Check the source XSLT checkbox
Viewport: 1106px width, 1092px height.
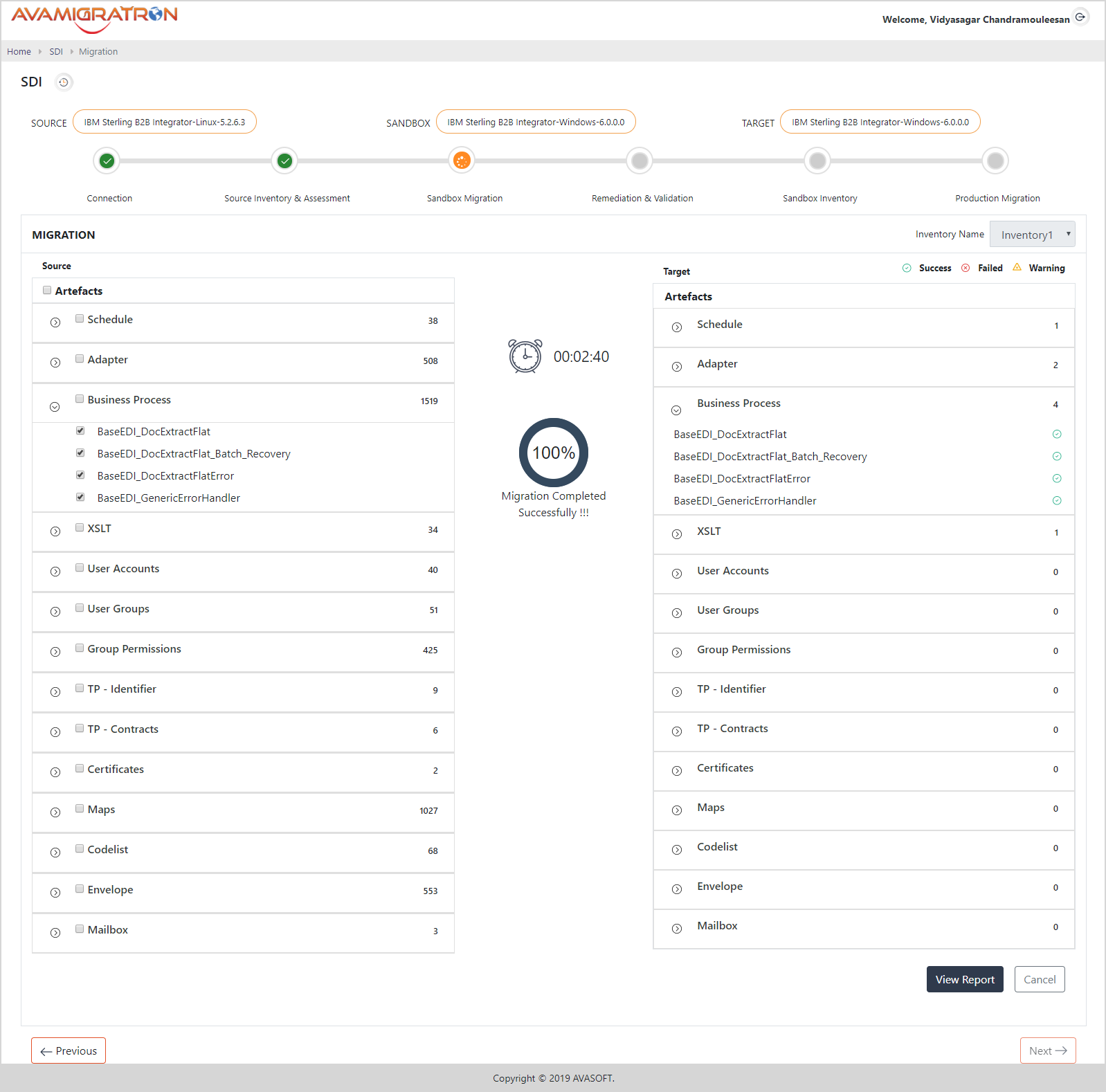pyautogui.click(x=80, y=528)
